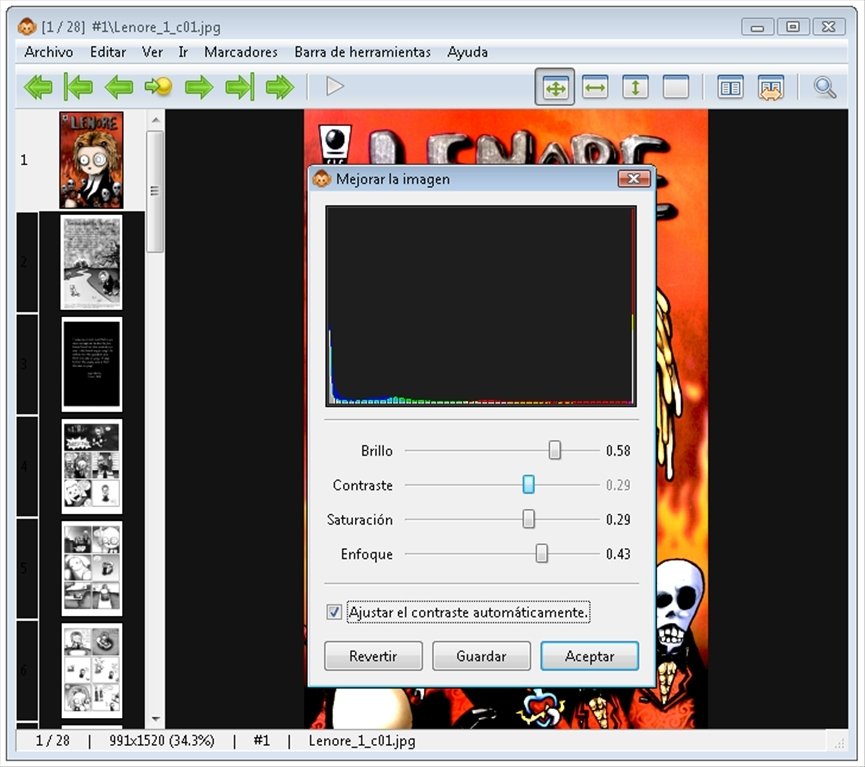The width and height of the screenshot is (865, 767).
Task: Go to first page arrow icon
Action: point(78,87)
